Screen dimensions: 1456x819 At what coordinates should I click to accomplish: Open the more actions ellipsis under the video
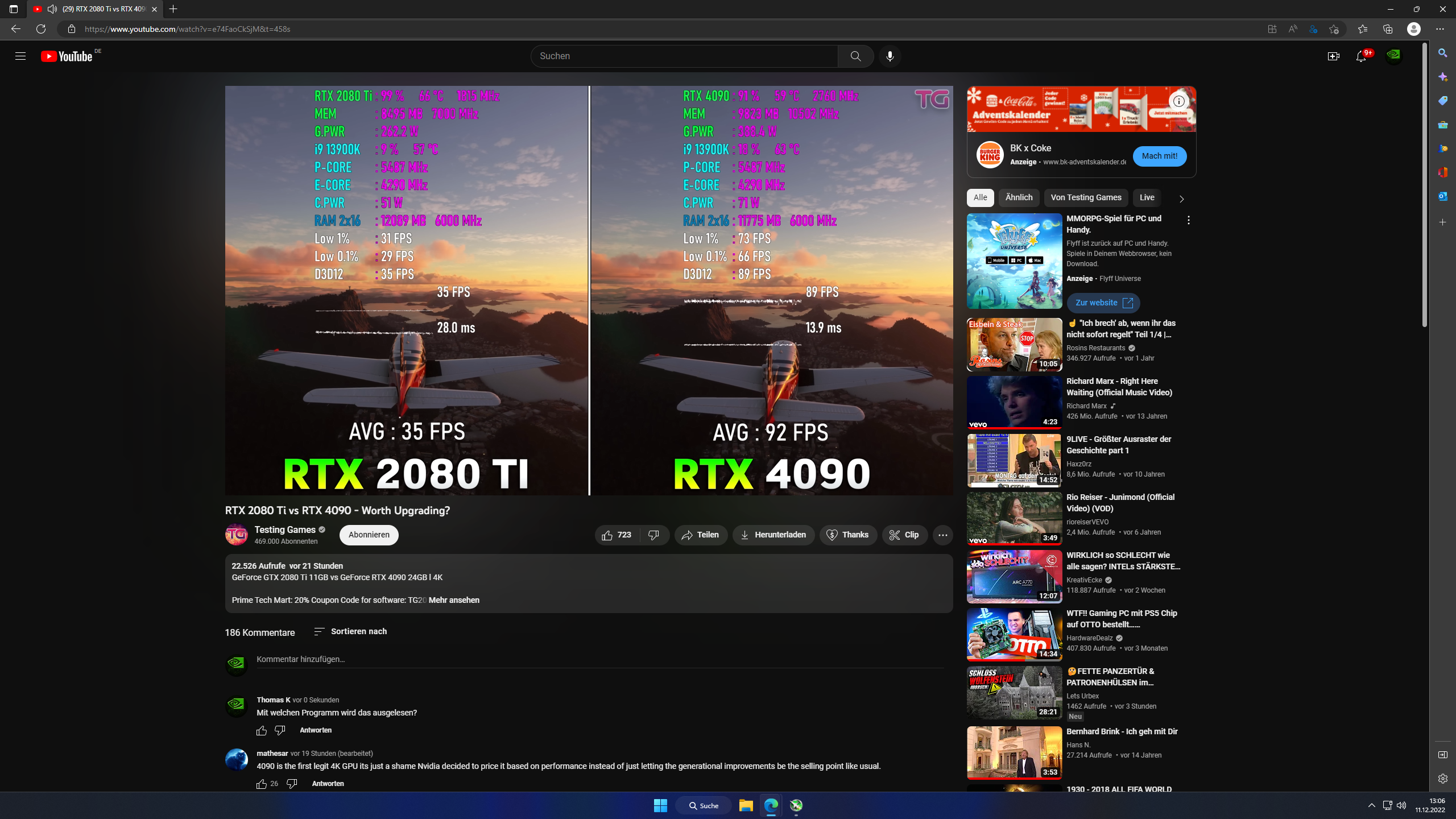click(942, 535)
